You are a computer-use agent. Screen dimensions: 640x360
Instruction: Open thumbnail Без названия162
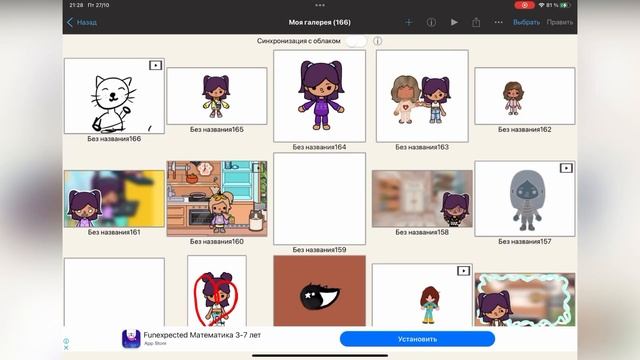pos(525,96)
